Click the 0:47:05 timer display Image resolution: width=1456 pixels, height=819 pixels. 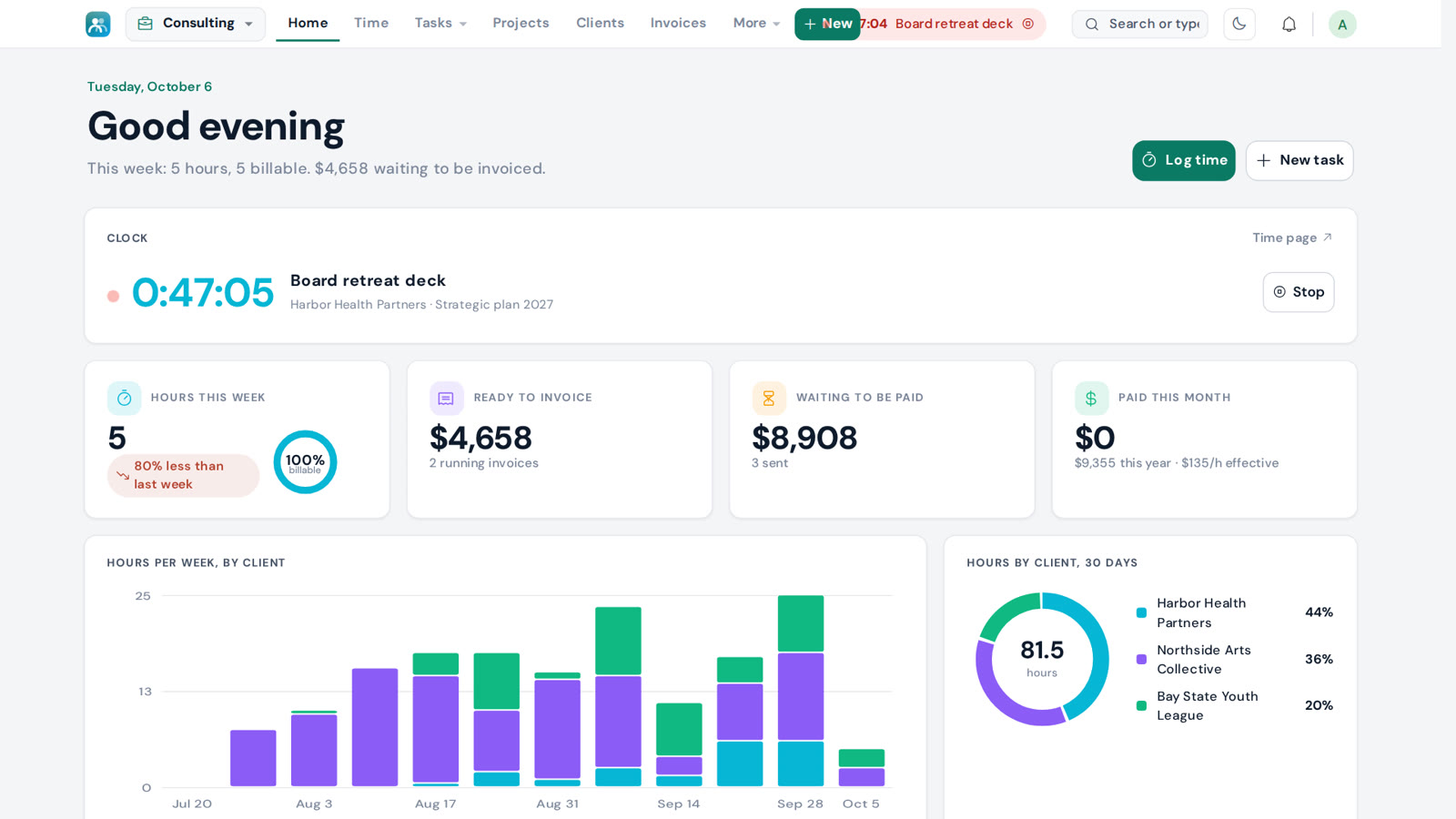(x=202, y=292)
